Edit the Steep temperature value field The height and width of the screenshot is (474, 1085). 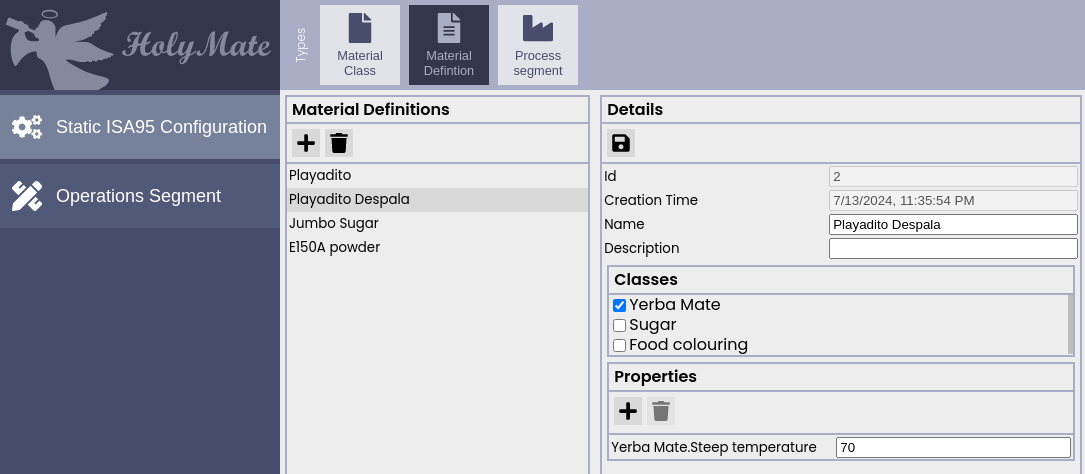click(x=953, y=448)
